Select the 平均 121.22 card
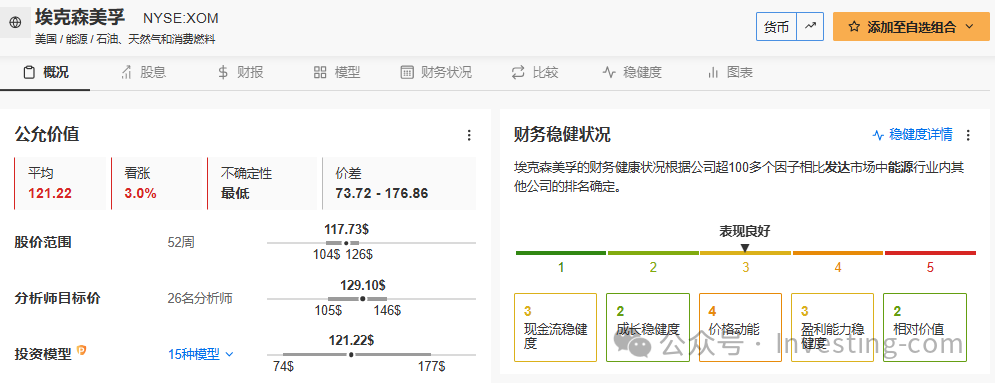The image size is (995, 383). tap(60, 184)
